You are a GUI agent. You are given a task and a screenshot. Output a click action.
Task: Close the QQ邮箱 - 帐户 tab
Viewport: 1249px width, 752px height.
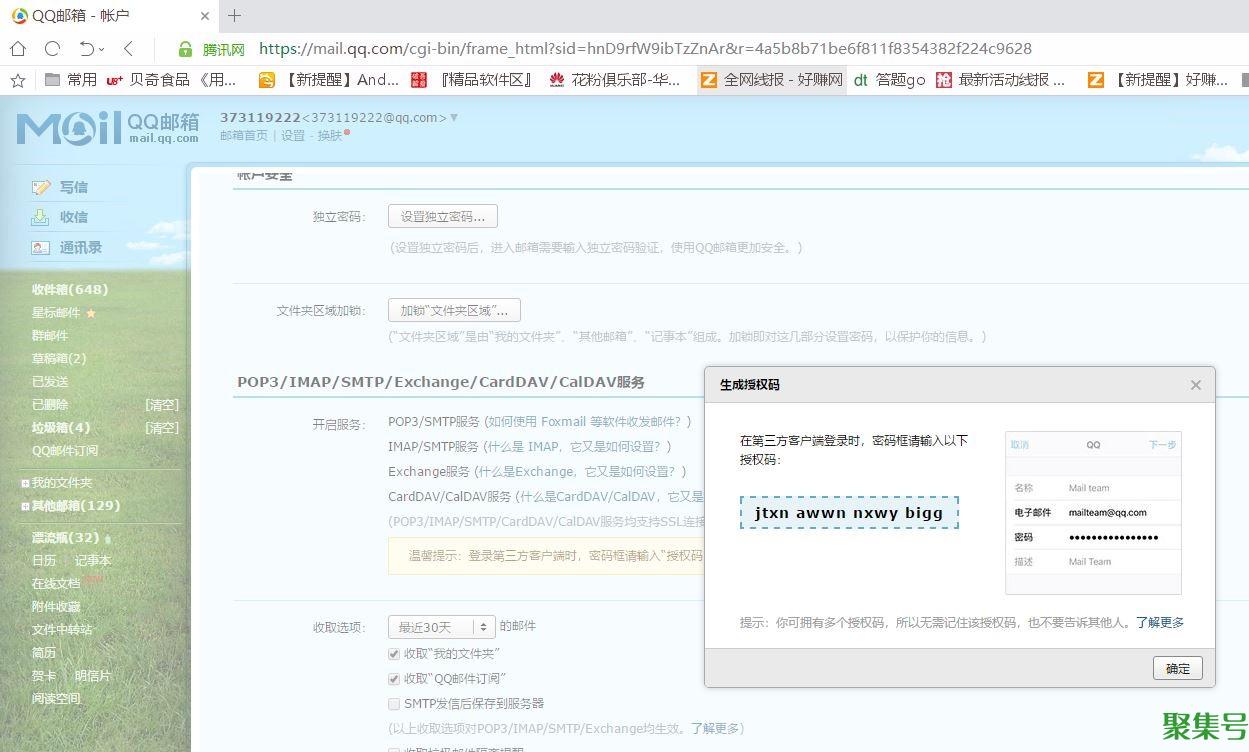tap(205, 16)
